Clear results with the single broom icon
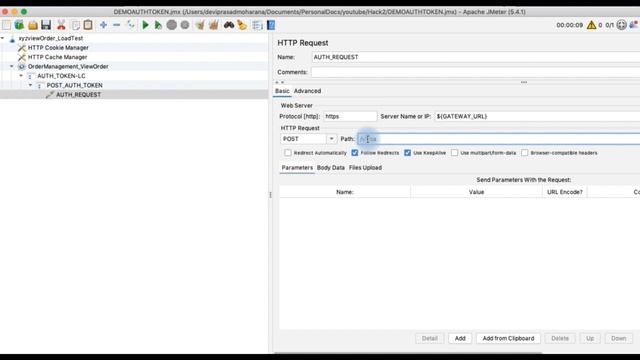Image resolution: width=640 pixels, height=360 pixels. pyautogui.click(x=200, y=25)
